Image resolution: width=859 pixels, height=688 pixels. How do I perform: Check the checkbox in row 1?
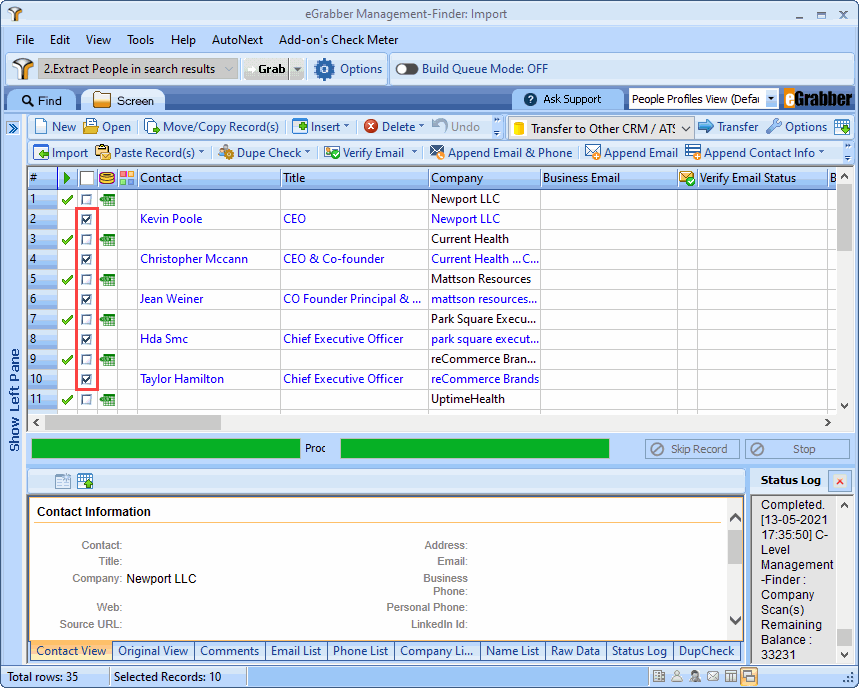pos(86,199)
